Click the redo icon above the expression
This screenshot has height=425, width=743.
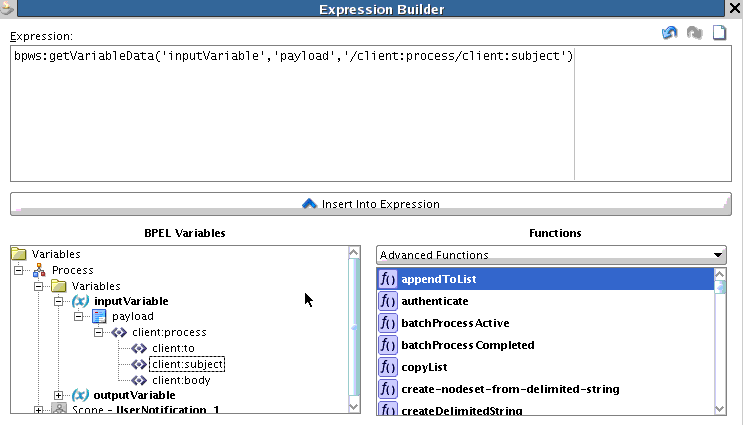click(695, 33)
